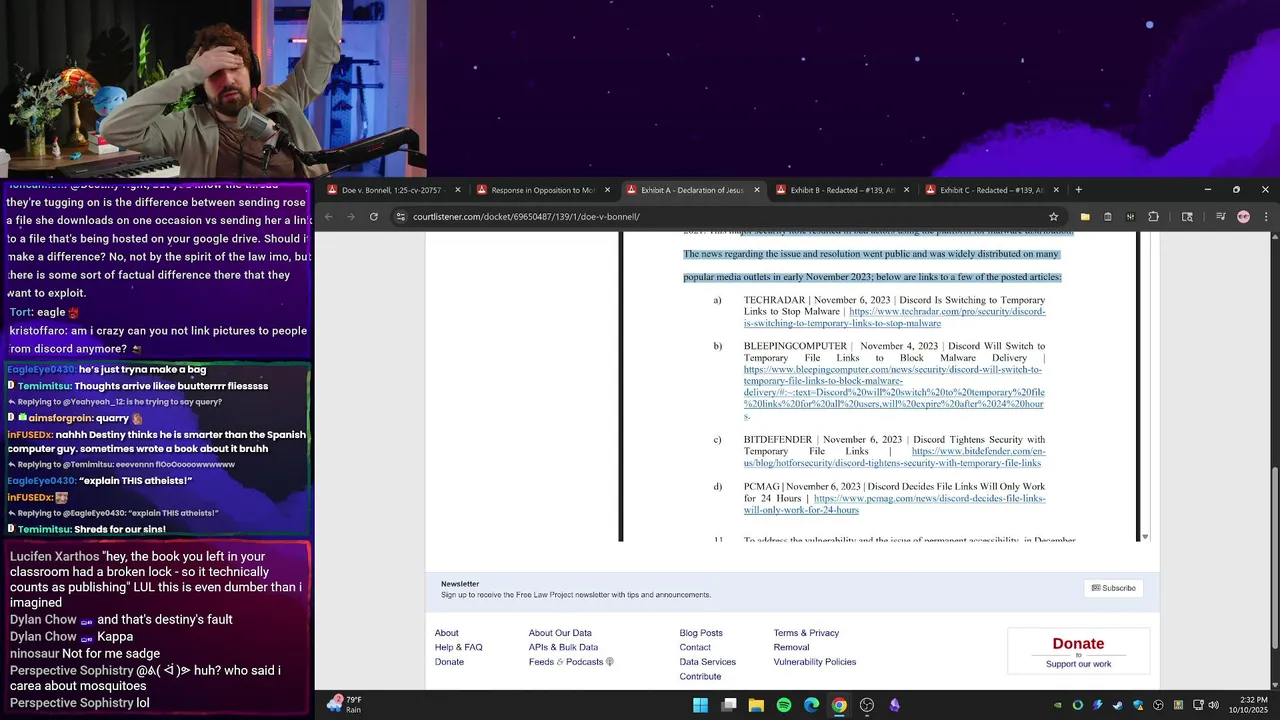Open the Contribute footer link
Screen dimensions: 1280x720
pos(700,677)
